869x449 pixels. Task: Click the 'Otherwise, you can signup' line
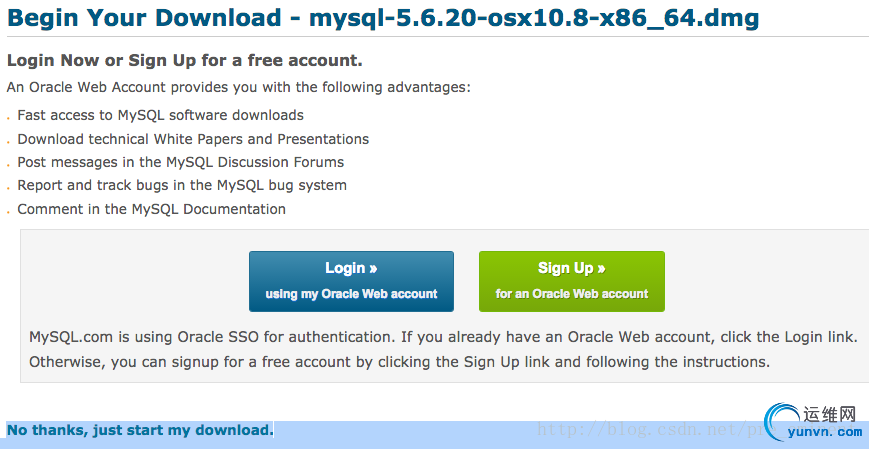[399, 361]
